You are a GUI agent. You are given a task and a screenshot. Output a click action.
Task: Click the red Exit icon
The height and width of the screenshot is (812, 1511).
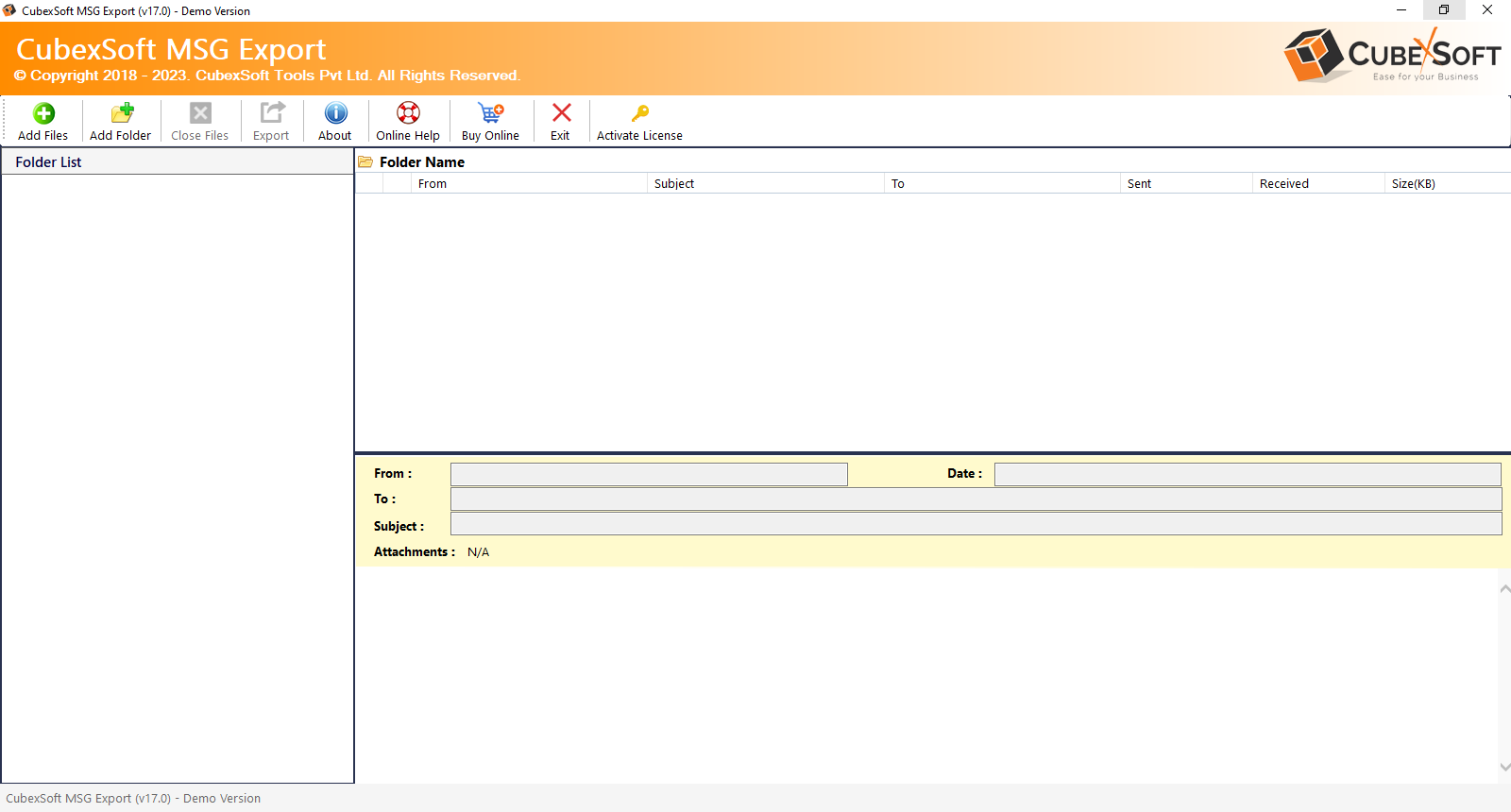click(x=561, y=113)
